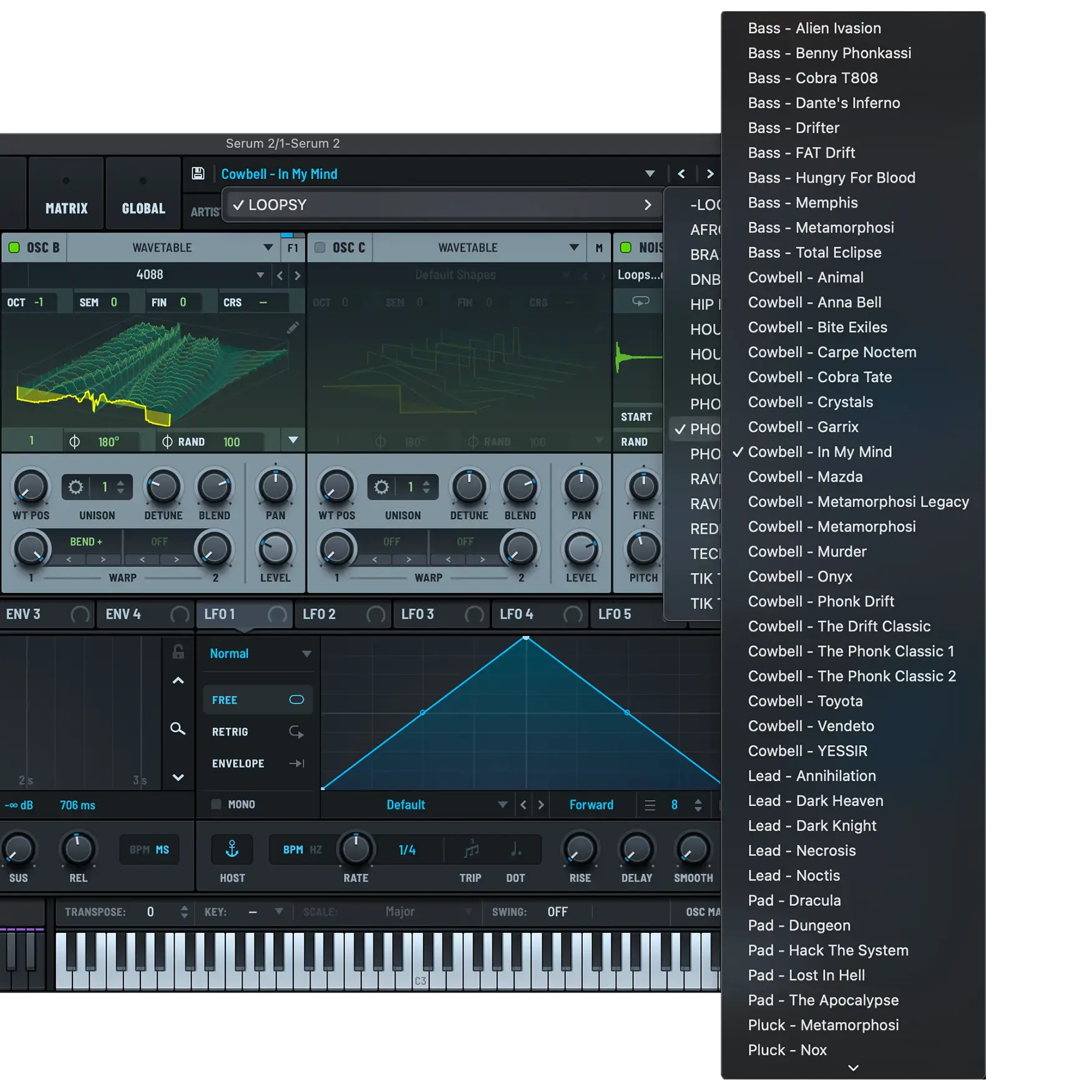Click the LFO RATE knob

tap(356, 849)
